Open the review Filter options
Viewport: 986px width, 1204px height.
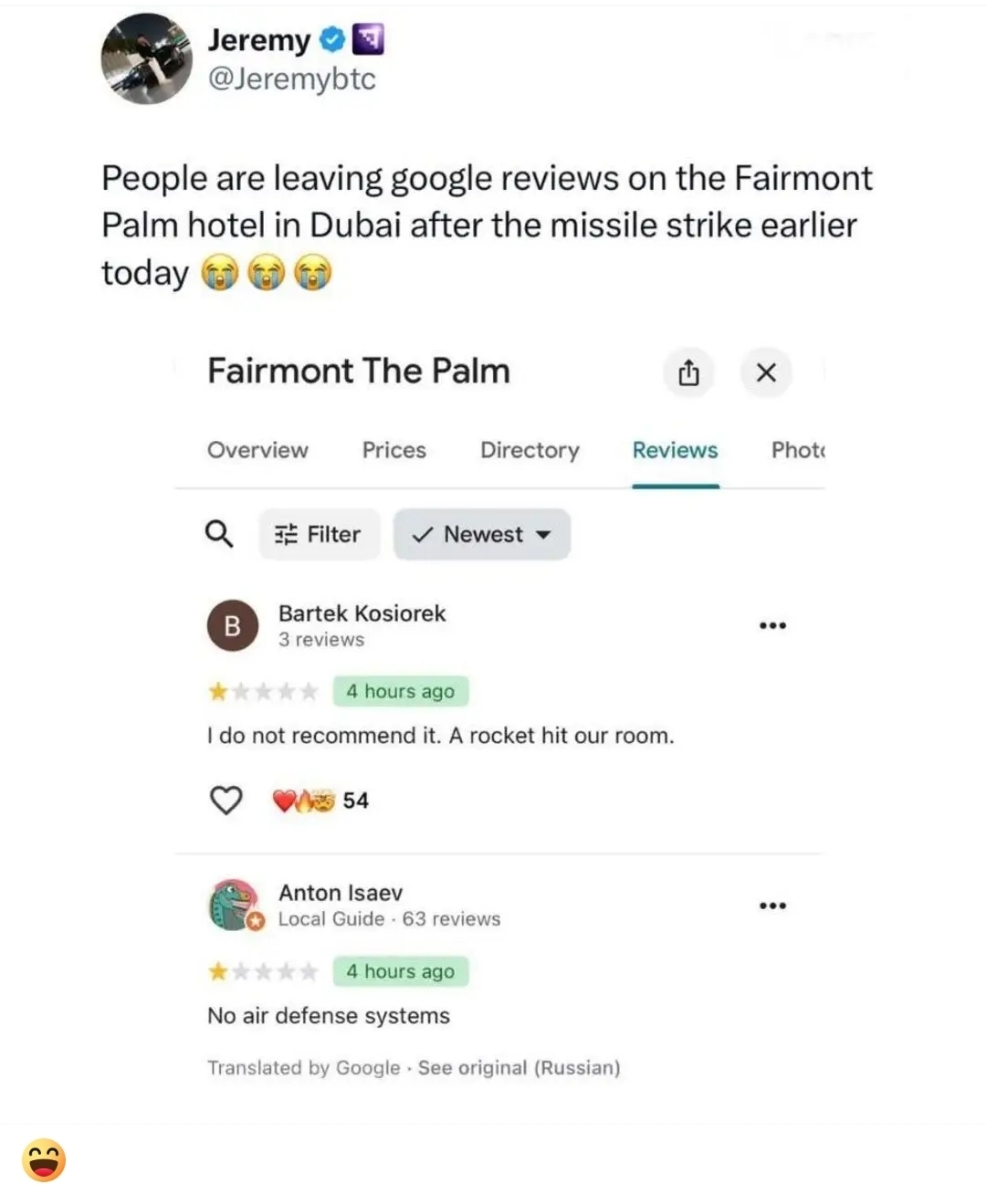(319, 534)
